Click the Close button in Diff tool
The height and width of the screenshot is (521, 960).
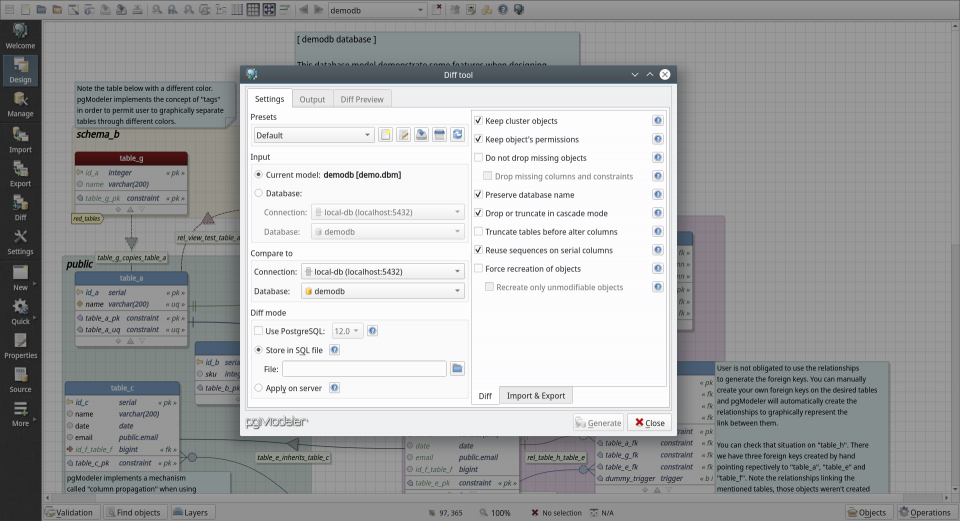(x=648, y=423)
